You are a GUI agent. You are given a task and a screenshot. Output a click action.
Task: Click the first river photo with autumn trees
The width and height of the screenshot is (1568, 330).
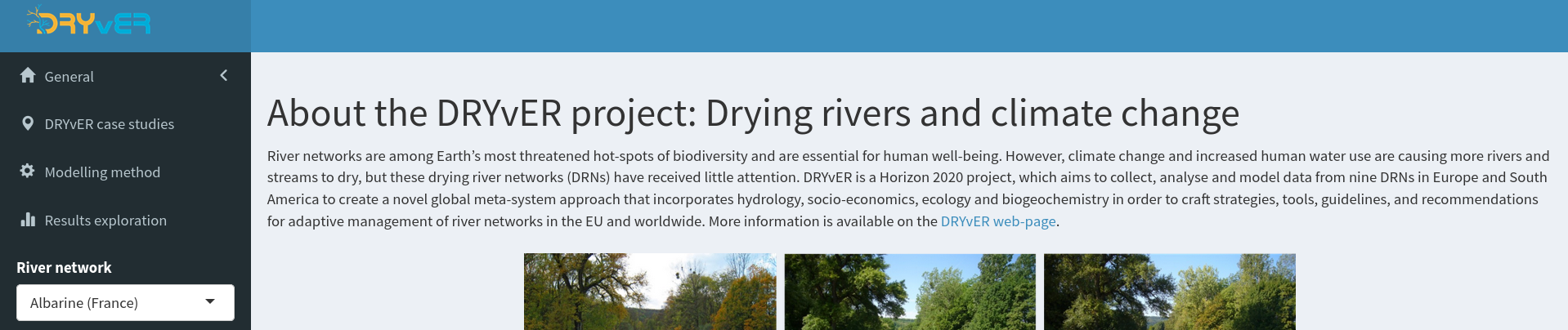pos(650,292)
